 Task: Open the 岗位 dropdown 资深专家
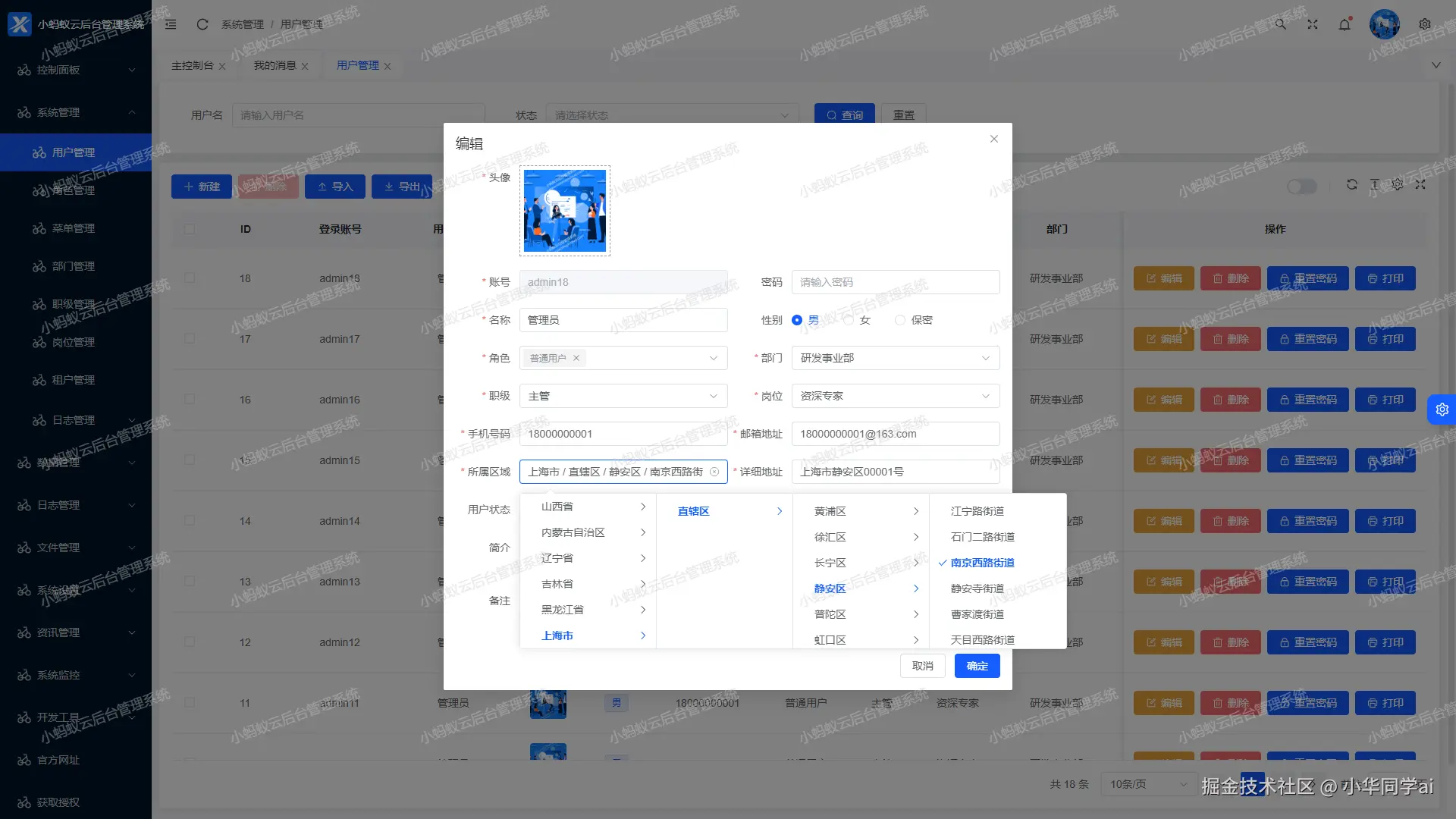(895, 396)
